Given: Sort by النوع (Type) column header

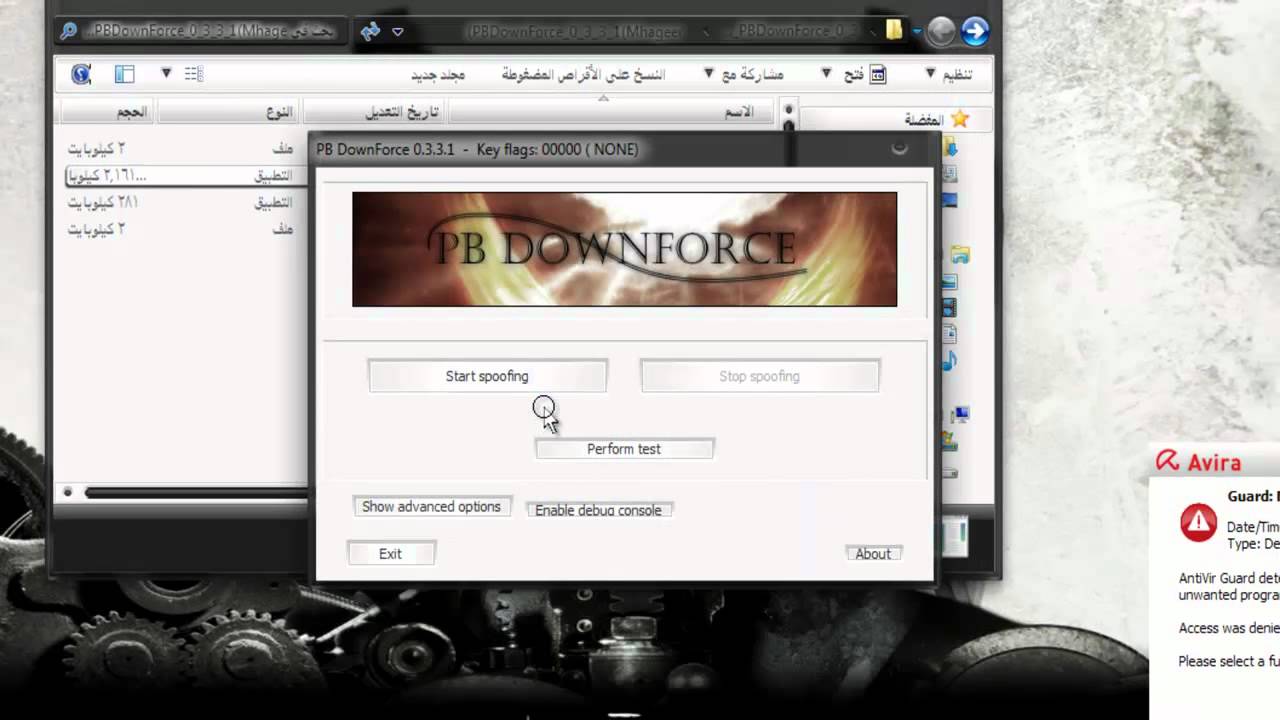Looking at the screenshot, I should (x=229, y=112).
